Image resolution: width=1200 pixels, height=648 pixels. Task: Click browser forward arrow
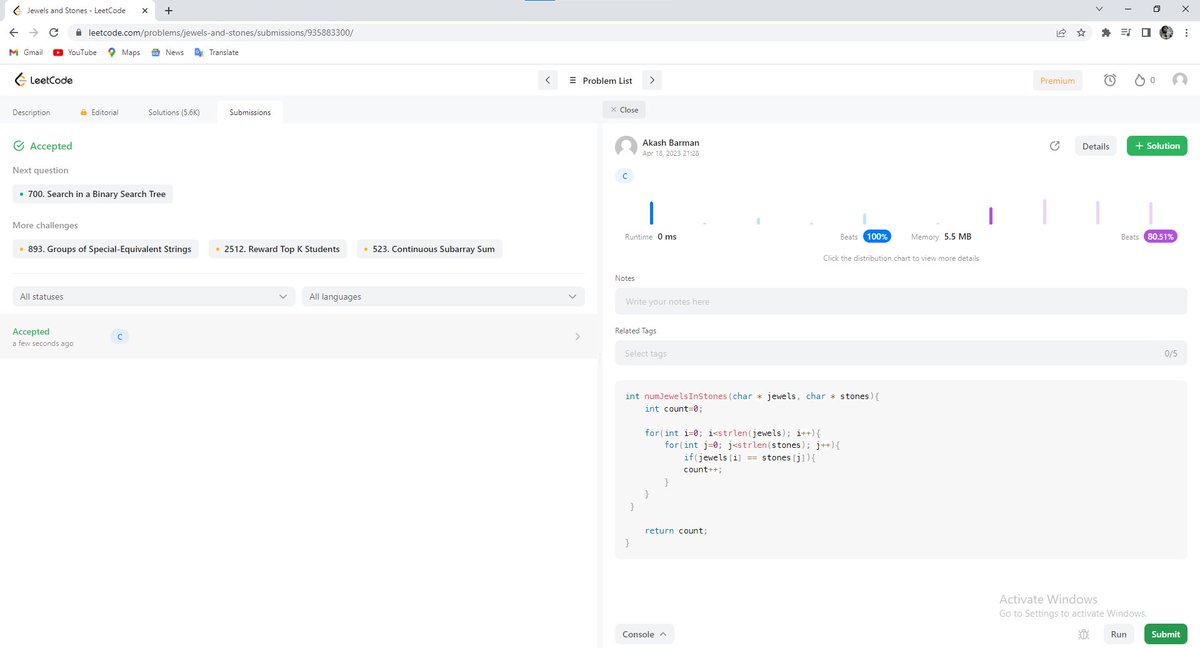(34, 32)
